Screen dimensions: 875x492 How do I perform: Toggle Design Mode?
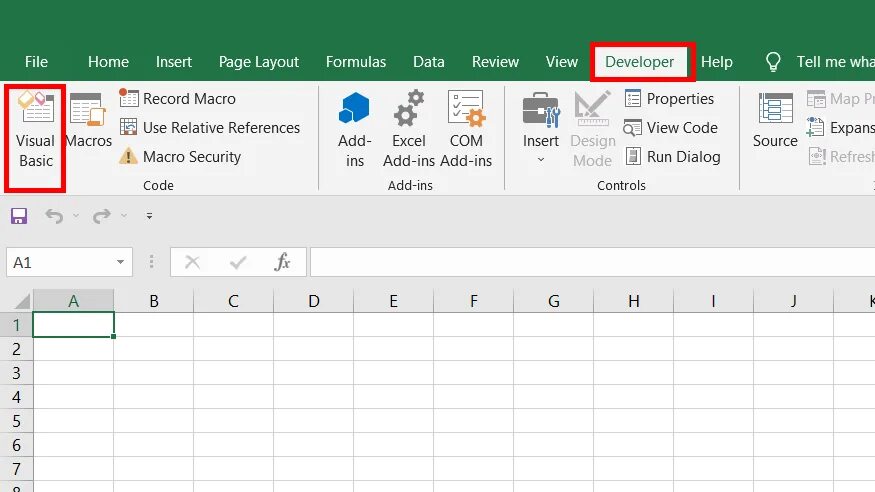coord(593,130)
